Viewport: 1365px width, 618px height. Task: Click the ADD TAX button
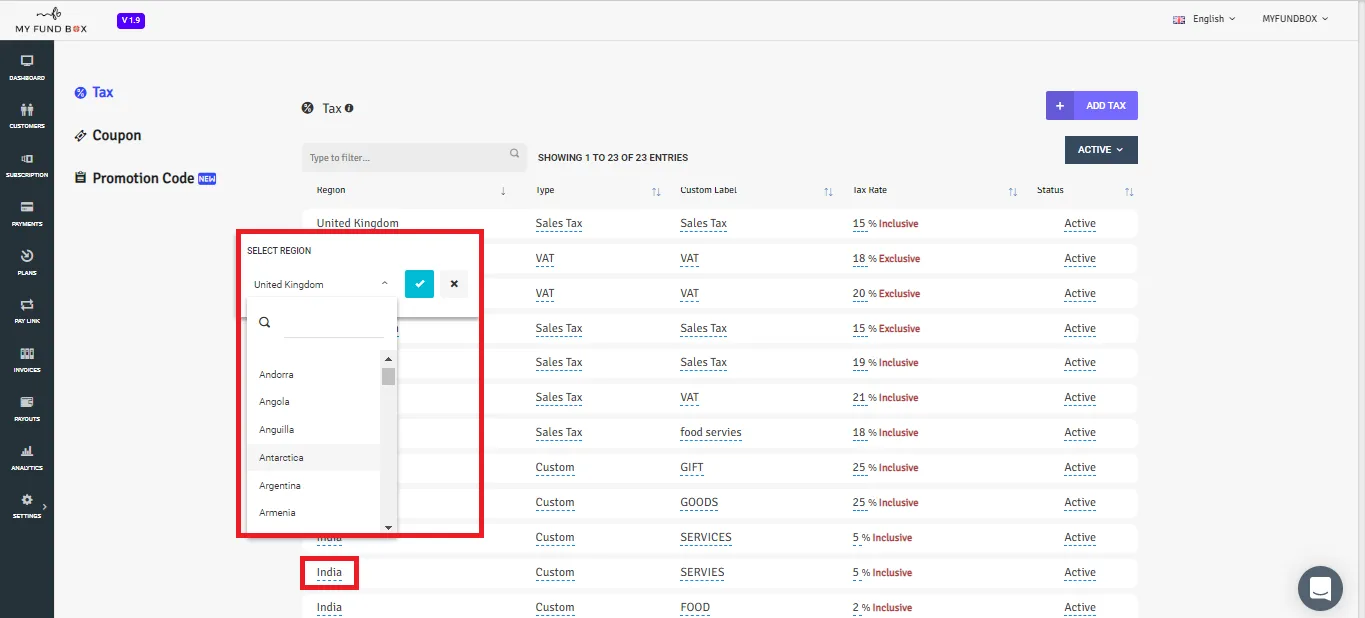click(1092, 106)
